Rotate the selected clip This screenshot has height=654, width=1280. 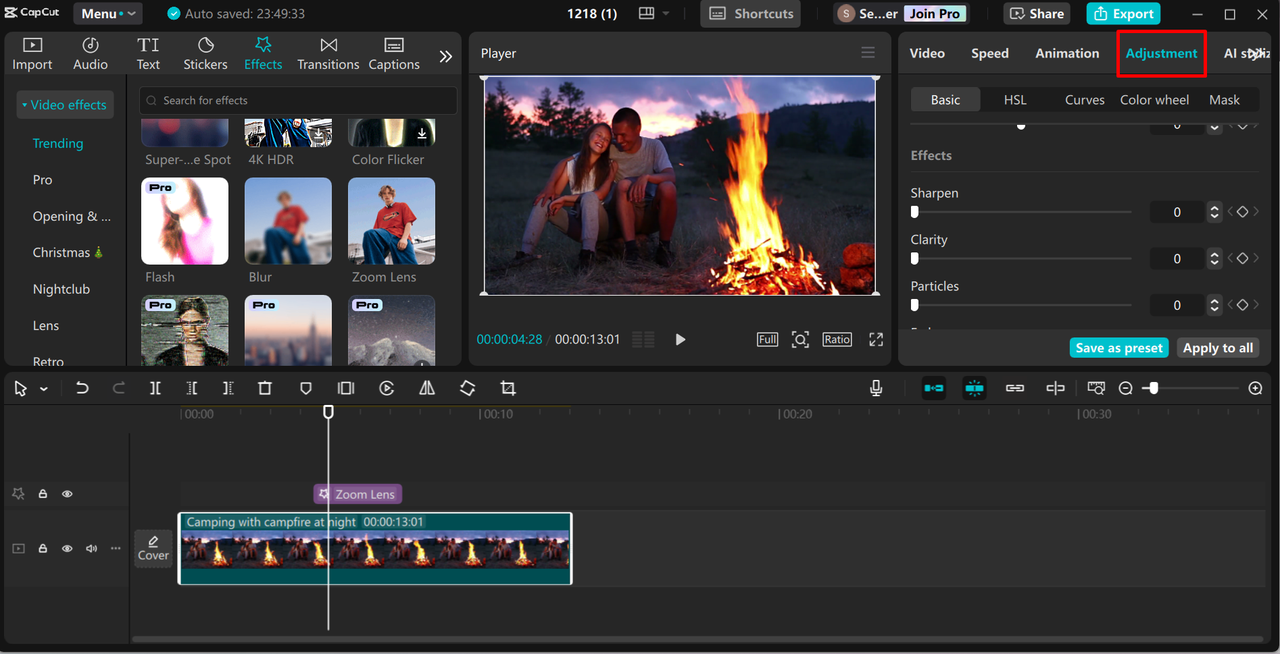pos(467,388)
